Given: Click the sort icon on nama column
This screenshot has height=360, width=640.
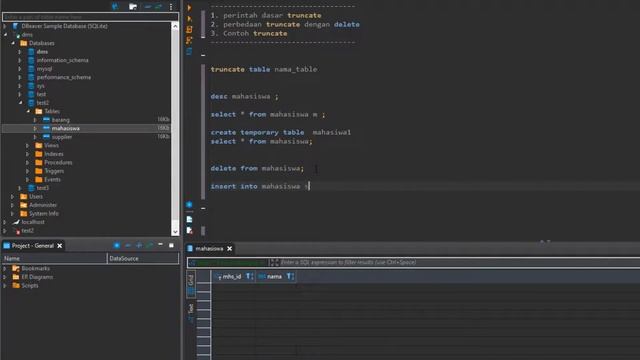Looking at the screenshot, I should click(290, 276).
